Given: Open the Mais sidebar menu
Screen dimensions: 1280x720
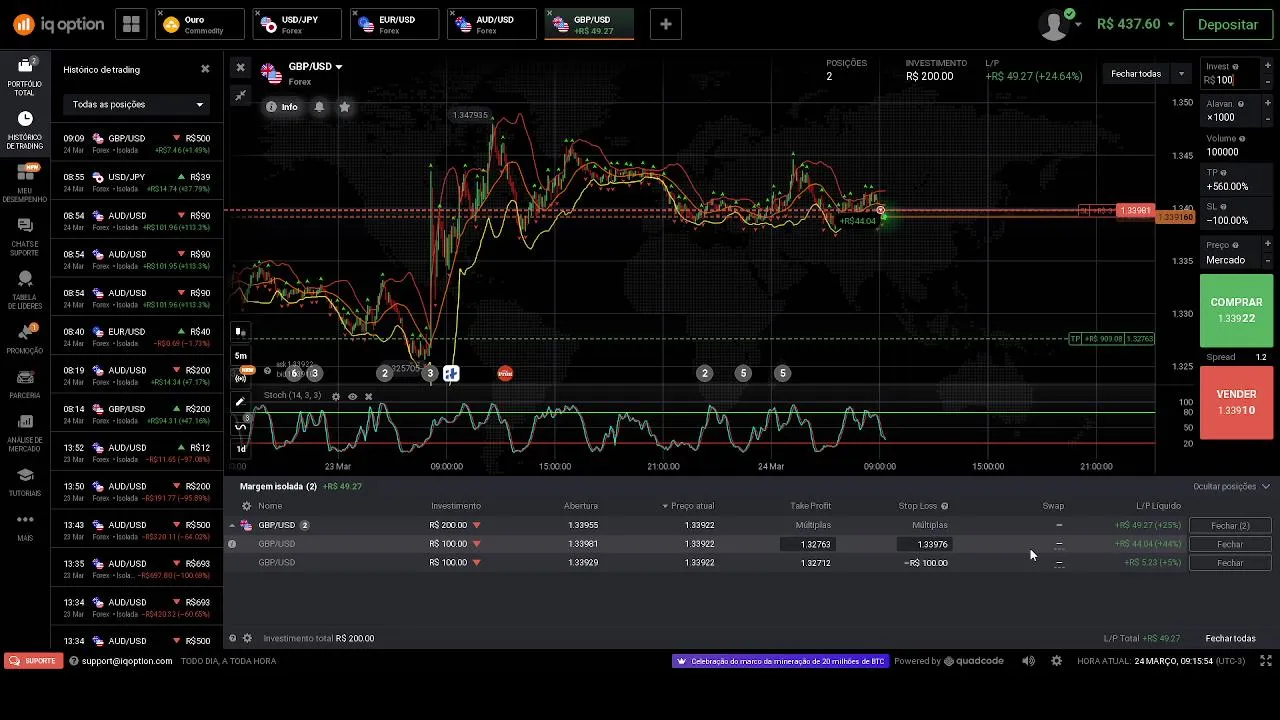Looking at the screenshot, I should click(x=25, y=527).
